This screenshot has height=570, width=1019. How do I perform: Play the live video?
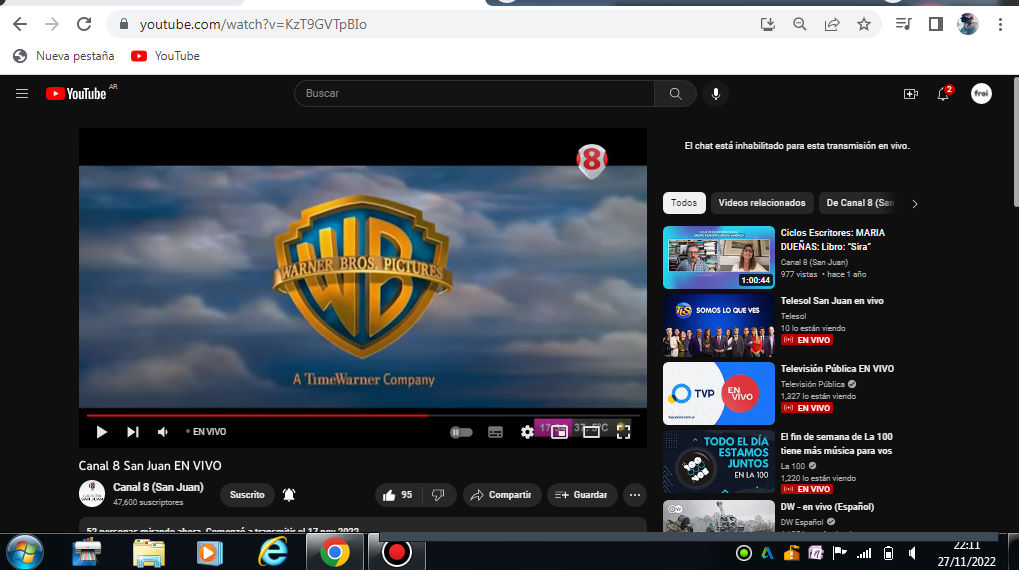[101, 432]
